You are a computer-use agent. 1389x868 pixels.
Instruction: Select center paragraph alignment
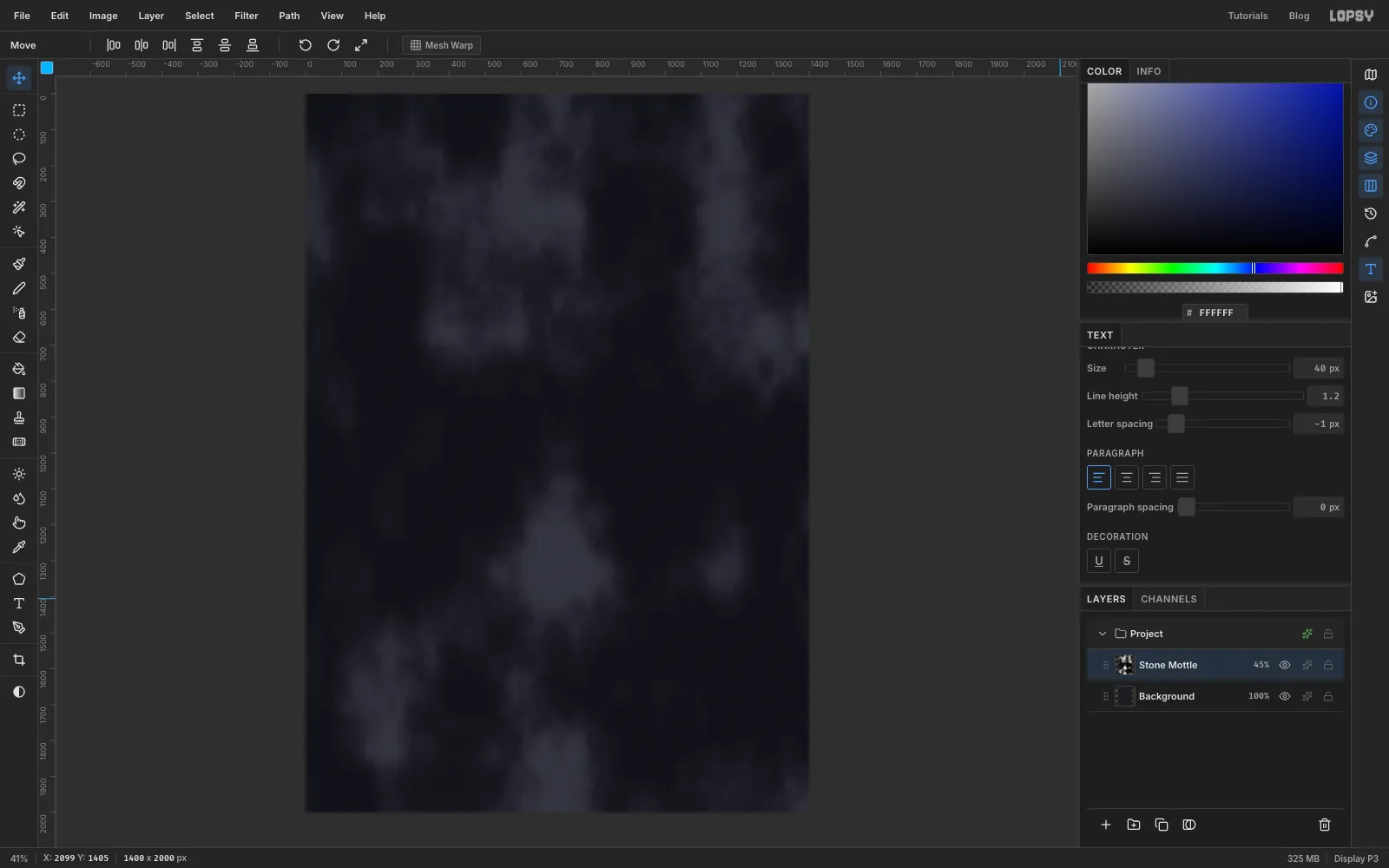pos(1126,477)
